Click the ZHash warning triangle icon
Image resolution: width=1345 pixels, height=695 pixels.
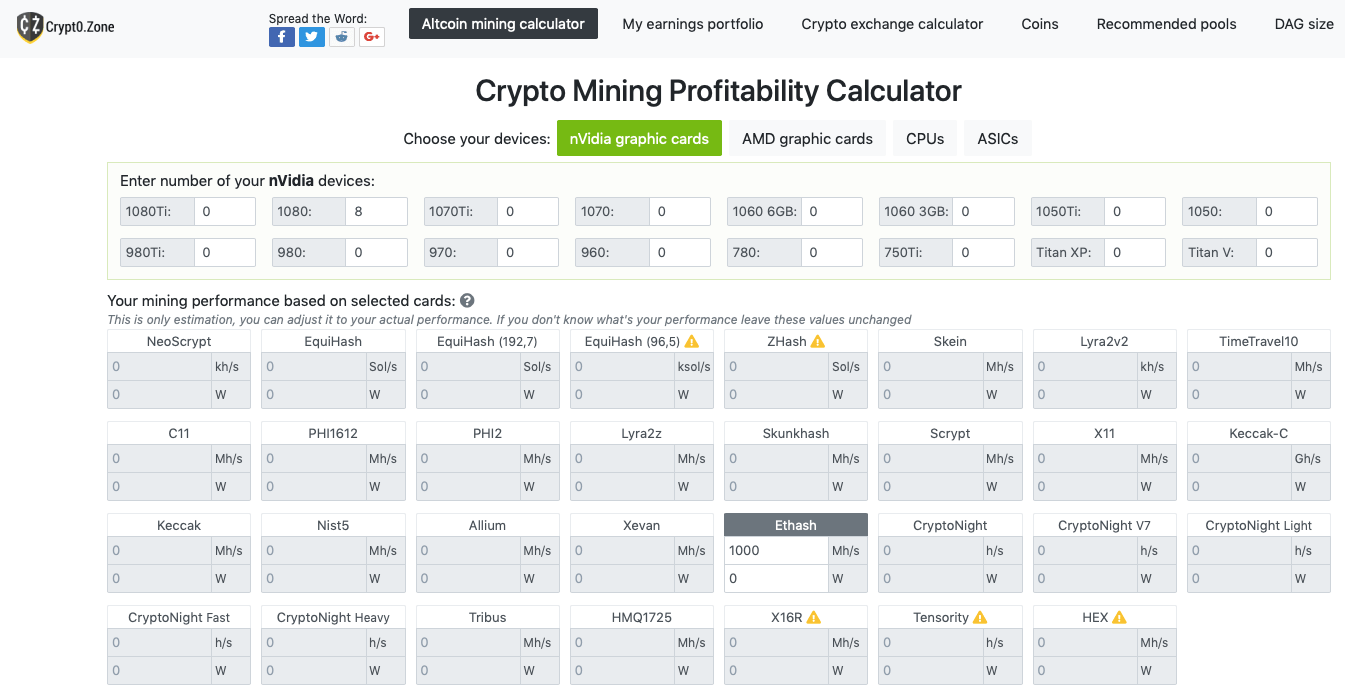click(817, 342)
